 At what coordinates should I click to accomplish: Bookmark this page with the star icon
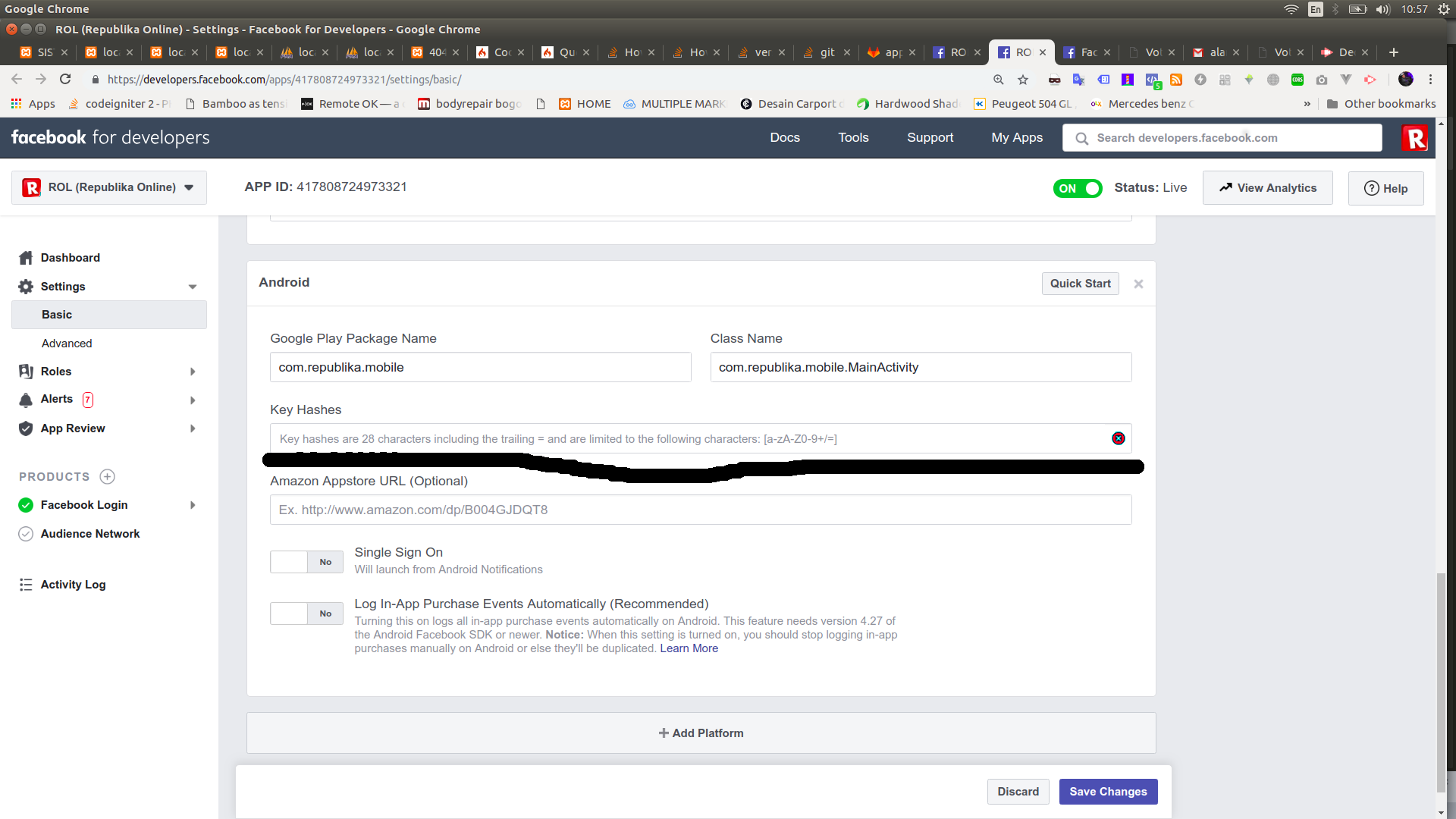point(1023,80)
